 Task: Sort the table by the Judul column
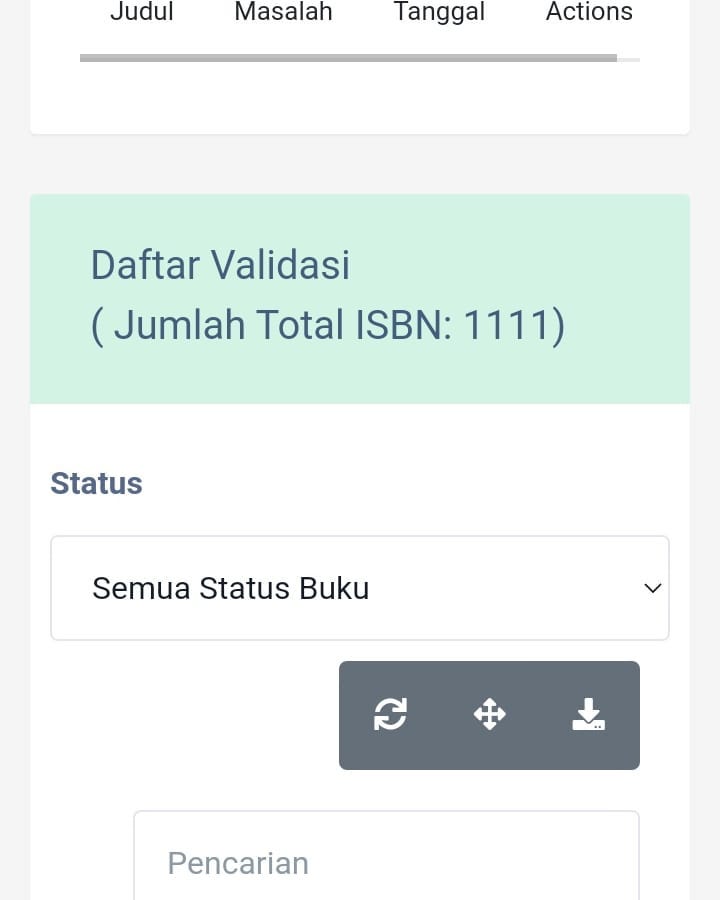tap(142, 12)
